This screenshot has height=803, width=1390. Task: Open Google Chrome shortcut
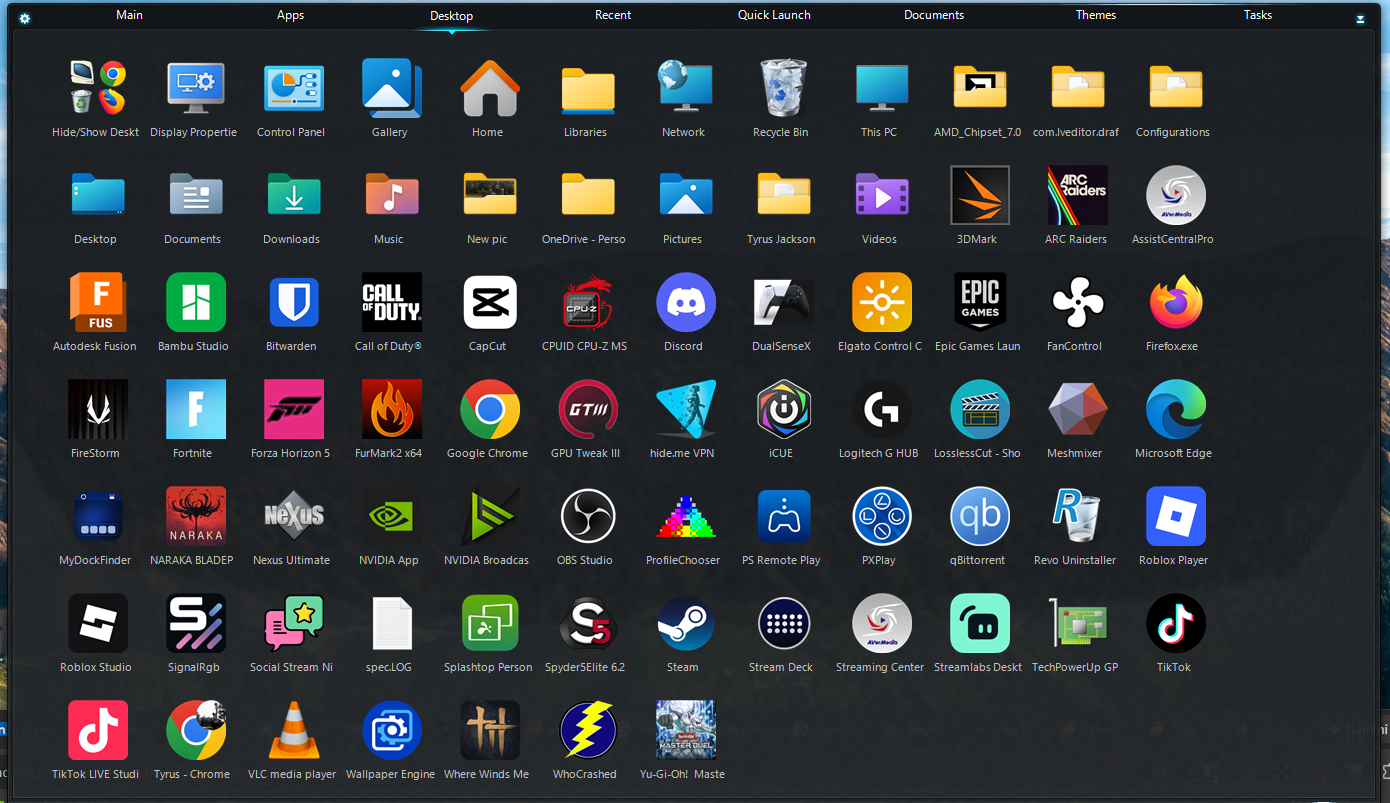489,410
